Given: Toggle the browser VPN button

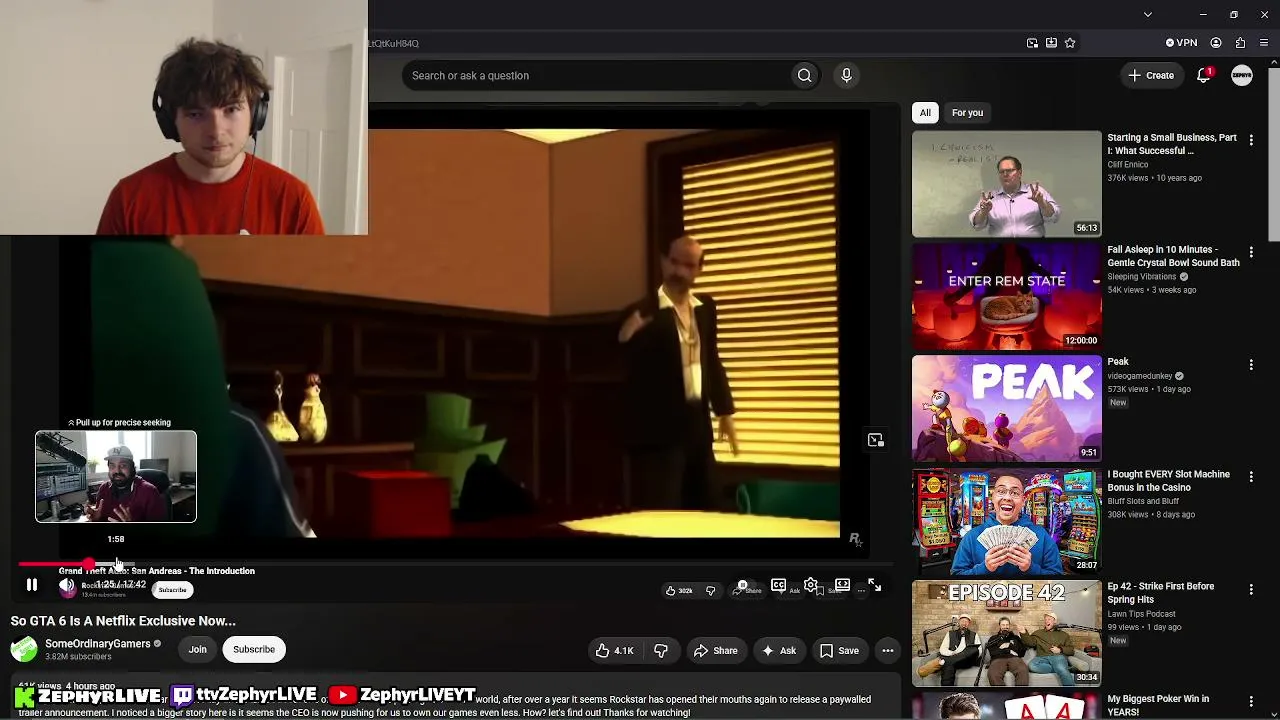Looking at the screenshot, I should [1181, 43].
